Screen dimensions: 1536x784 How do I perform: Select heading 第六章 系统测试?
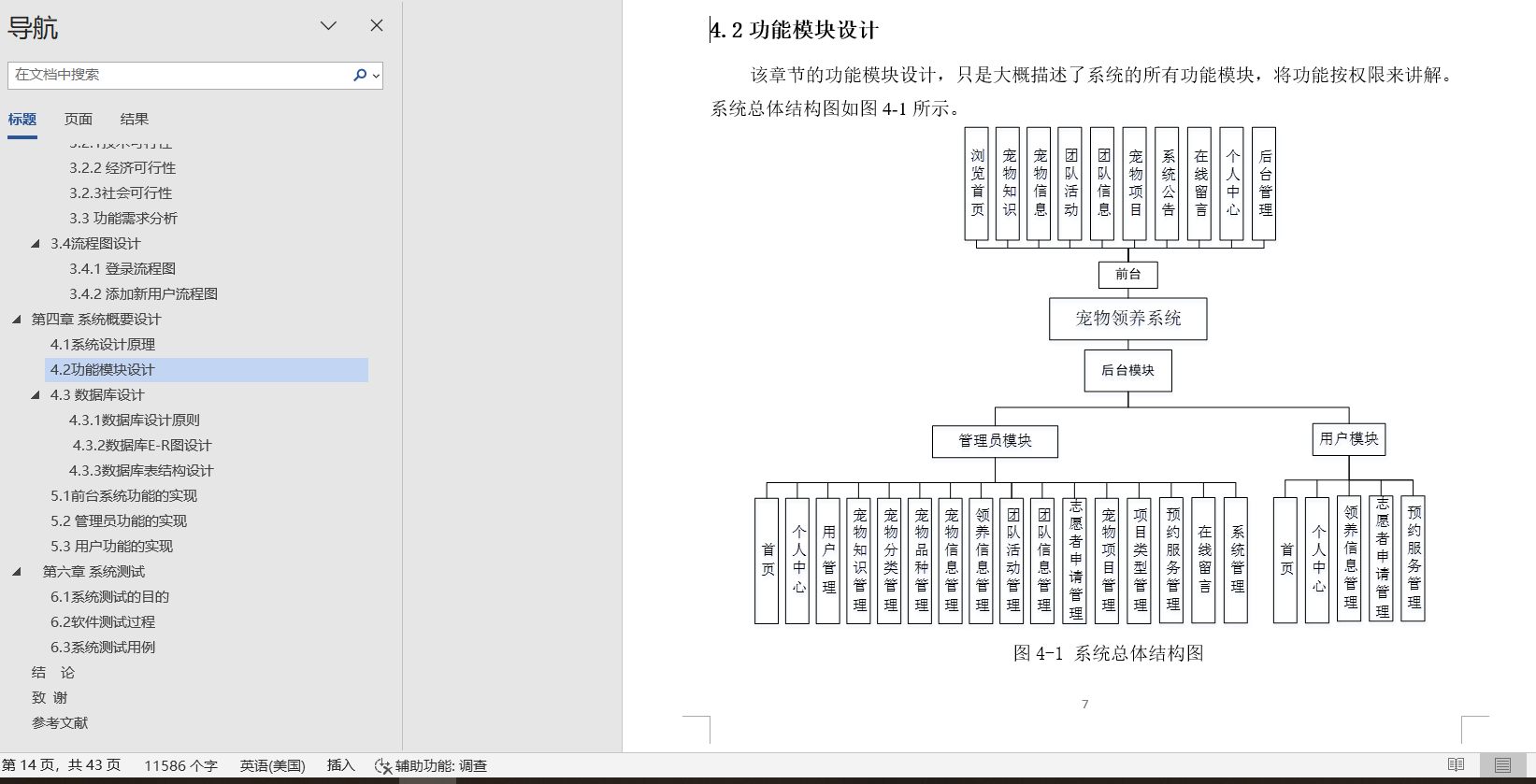point(93,571)
